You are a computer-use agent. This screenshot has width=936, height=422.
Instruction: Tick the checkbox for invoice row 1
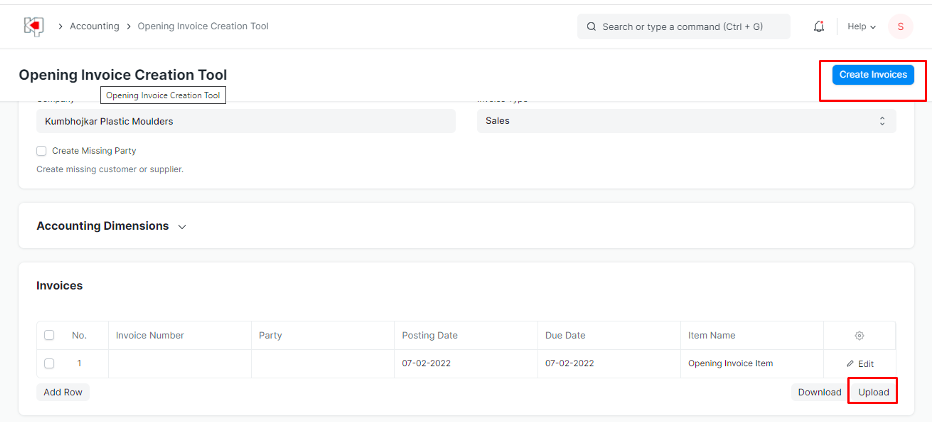point(49,363)
